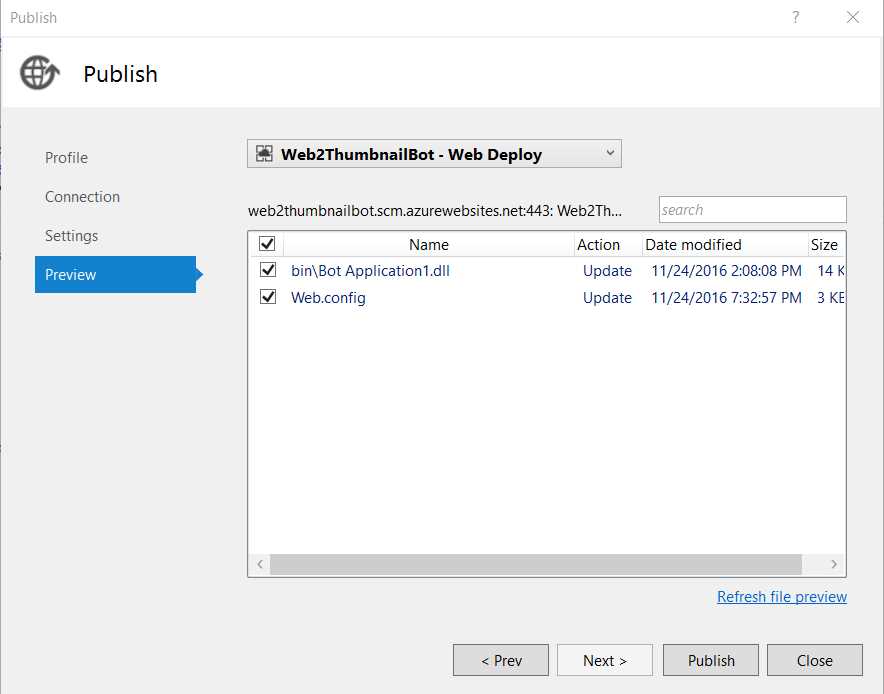Click the Publish globe icon in the header

pos(39,73)
